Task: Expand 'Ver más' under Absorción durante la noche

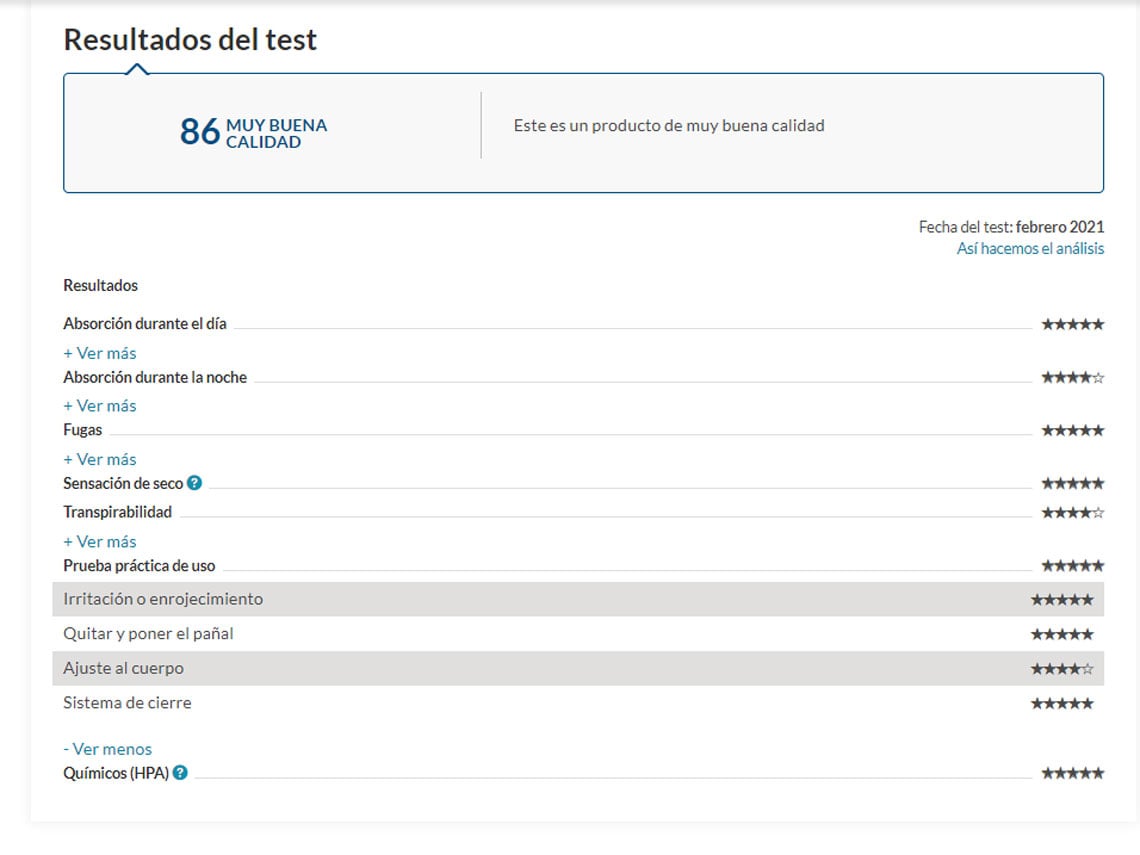Action: 100,406
